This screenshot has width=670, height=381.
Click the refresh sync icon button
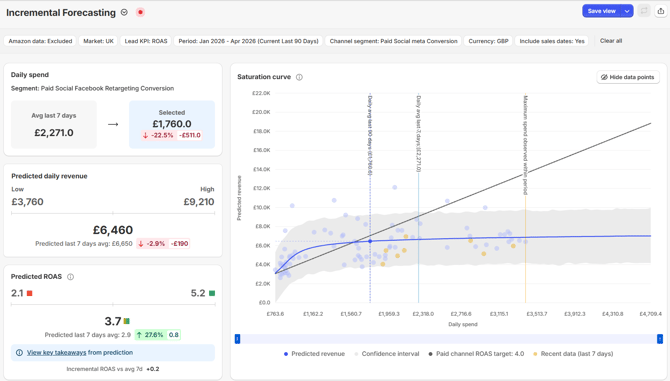[x=644, y=11]
